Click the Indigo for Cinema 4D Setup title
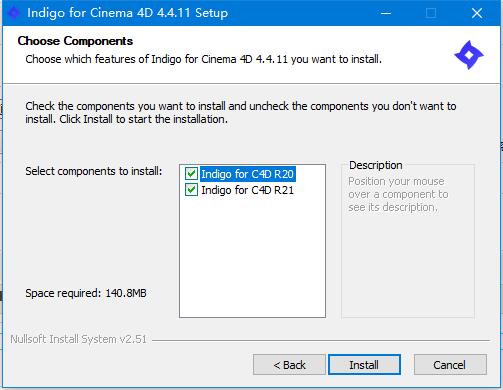The width and height of the screenshot is (503, 390). 128,13
